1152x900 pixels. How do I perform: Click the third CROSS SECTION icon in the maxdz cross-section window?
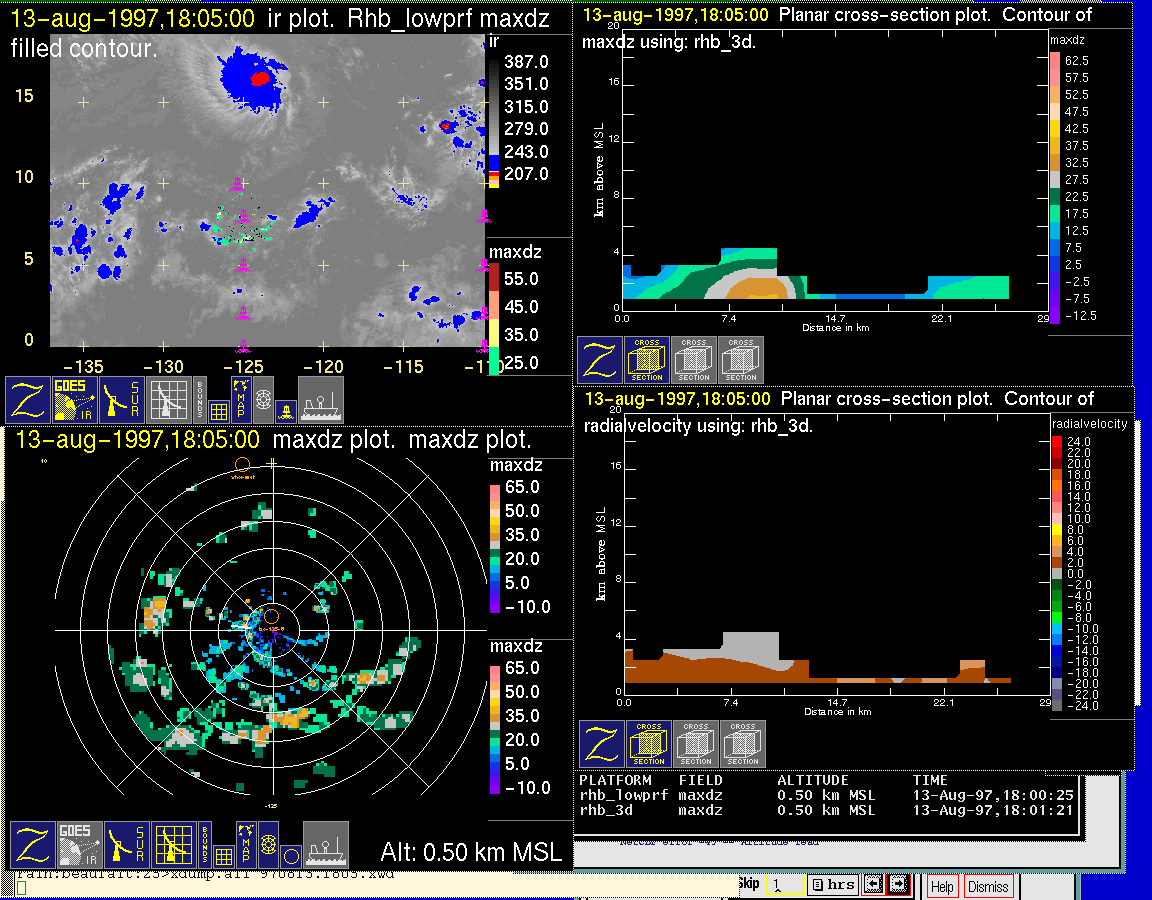pyautogui.click(x=741, y=360)
